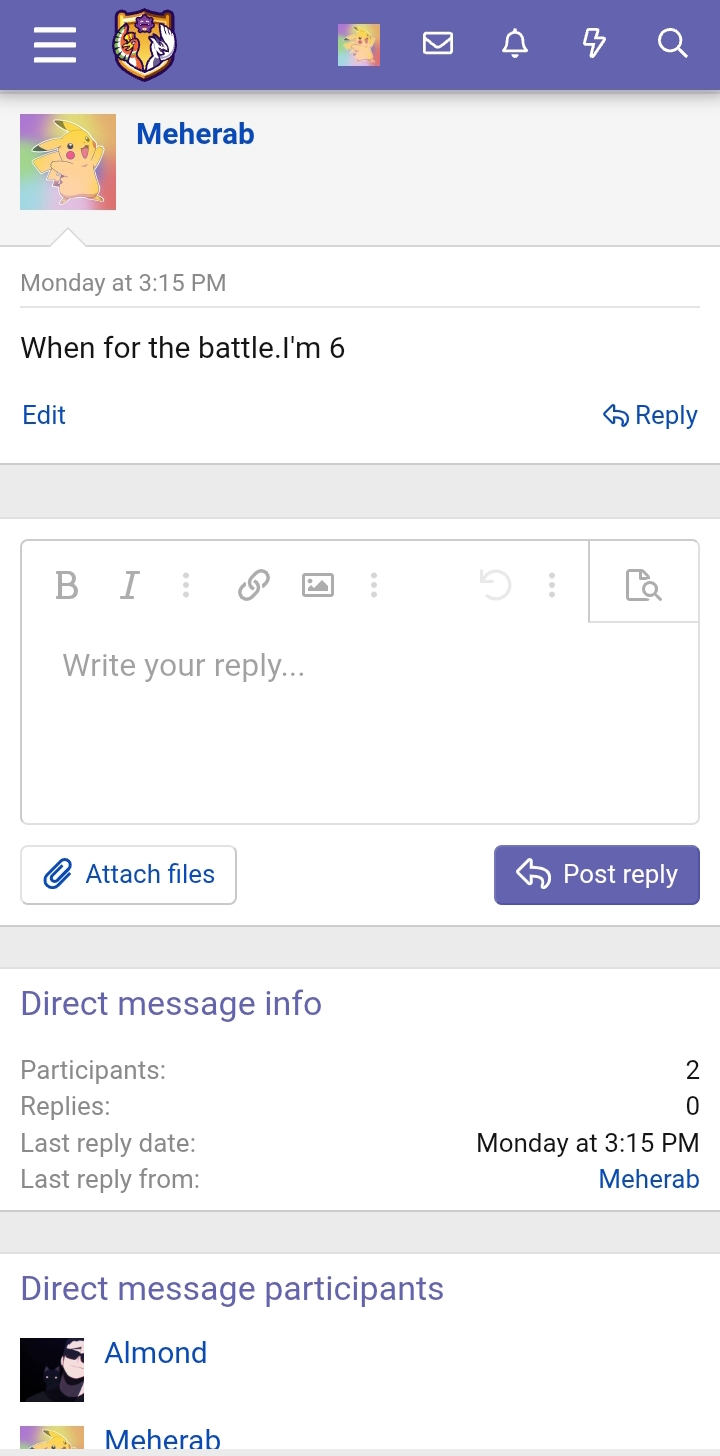Click the insert image icon

click(x=317, y=586)
